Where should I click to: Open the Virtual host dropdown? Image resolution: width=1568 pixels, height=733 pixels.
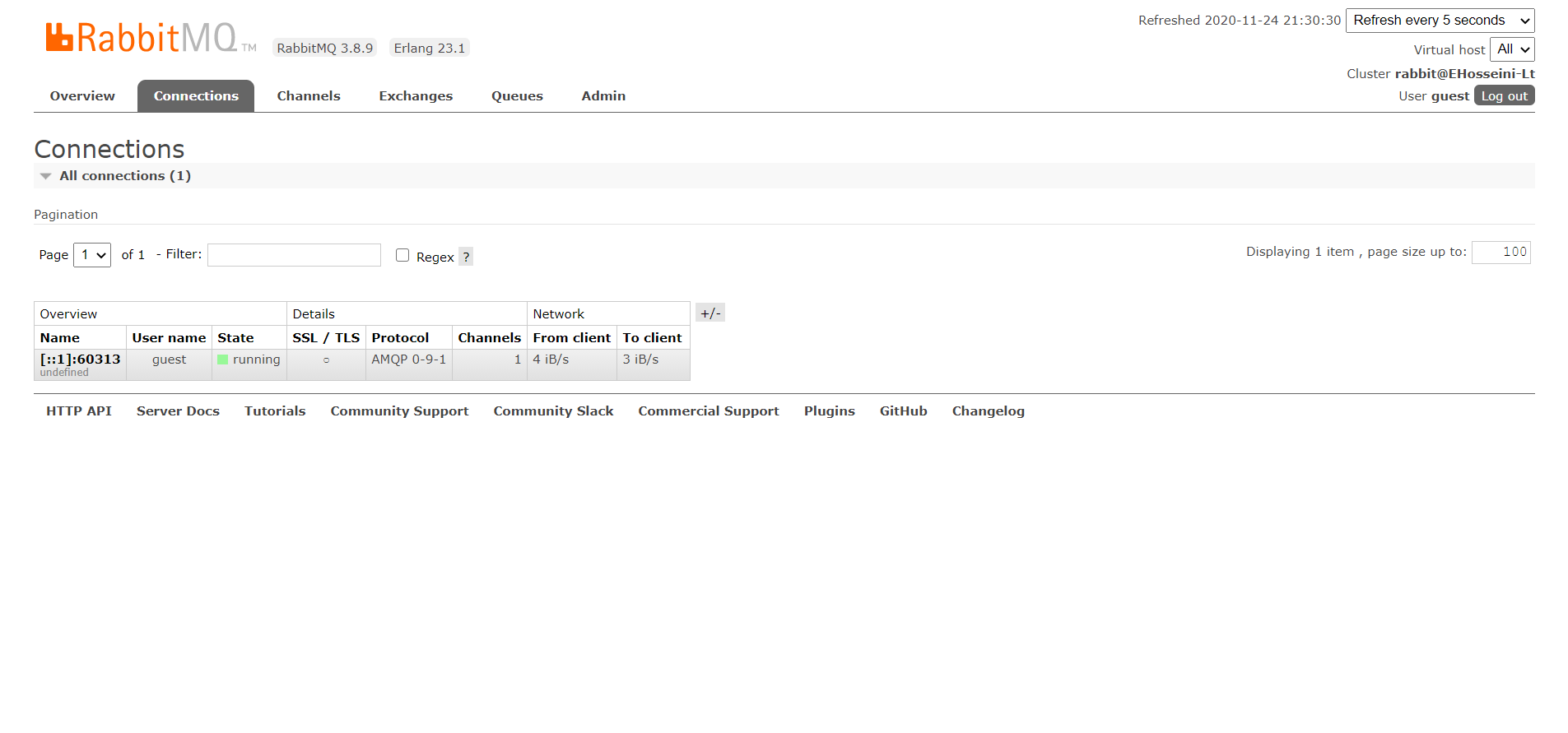(1512, 49)
